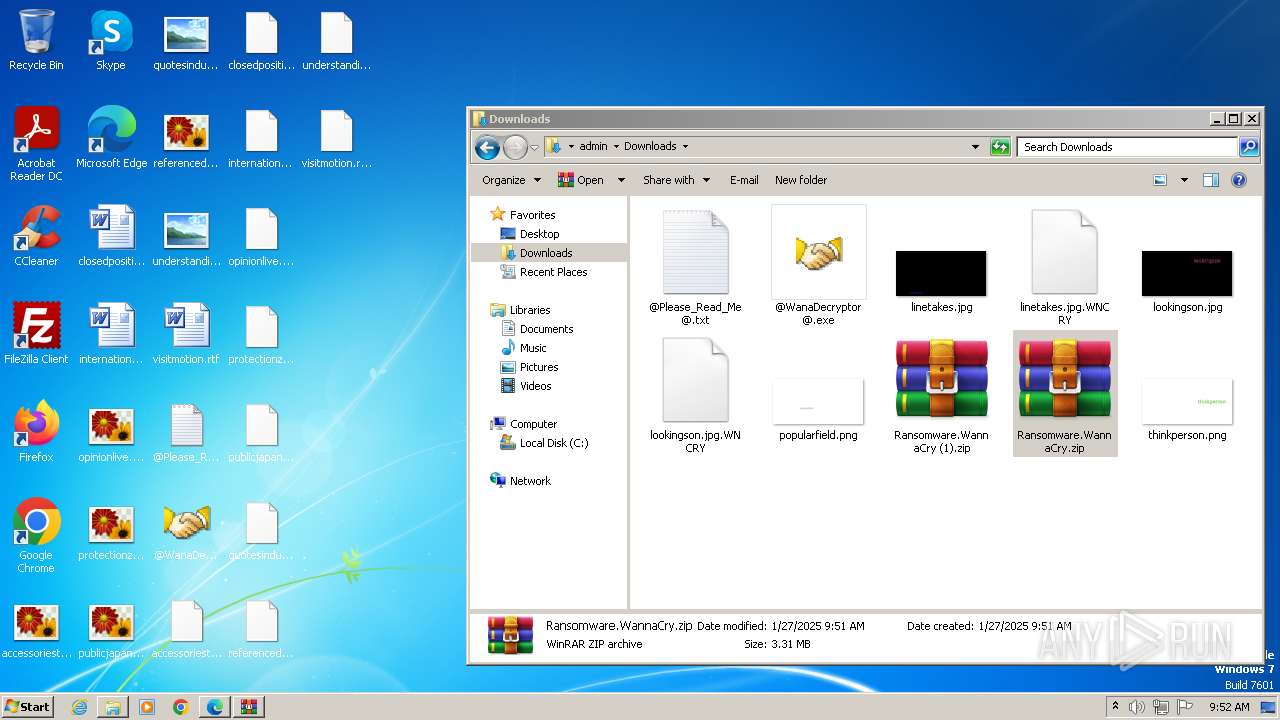Select the @WanaDe... handshake desktop icon

(186, 530)
